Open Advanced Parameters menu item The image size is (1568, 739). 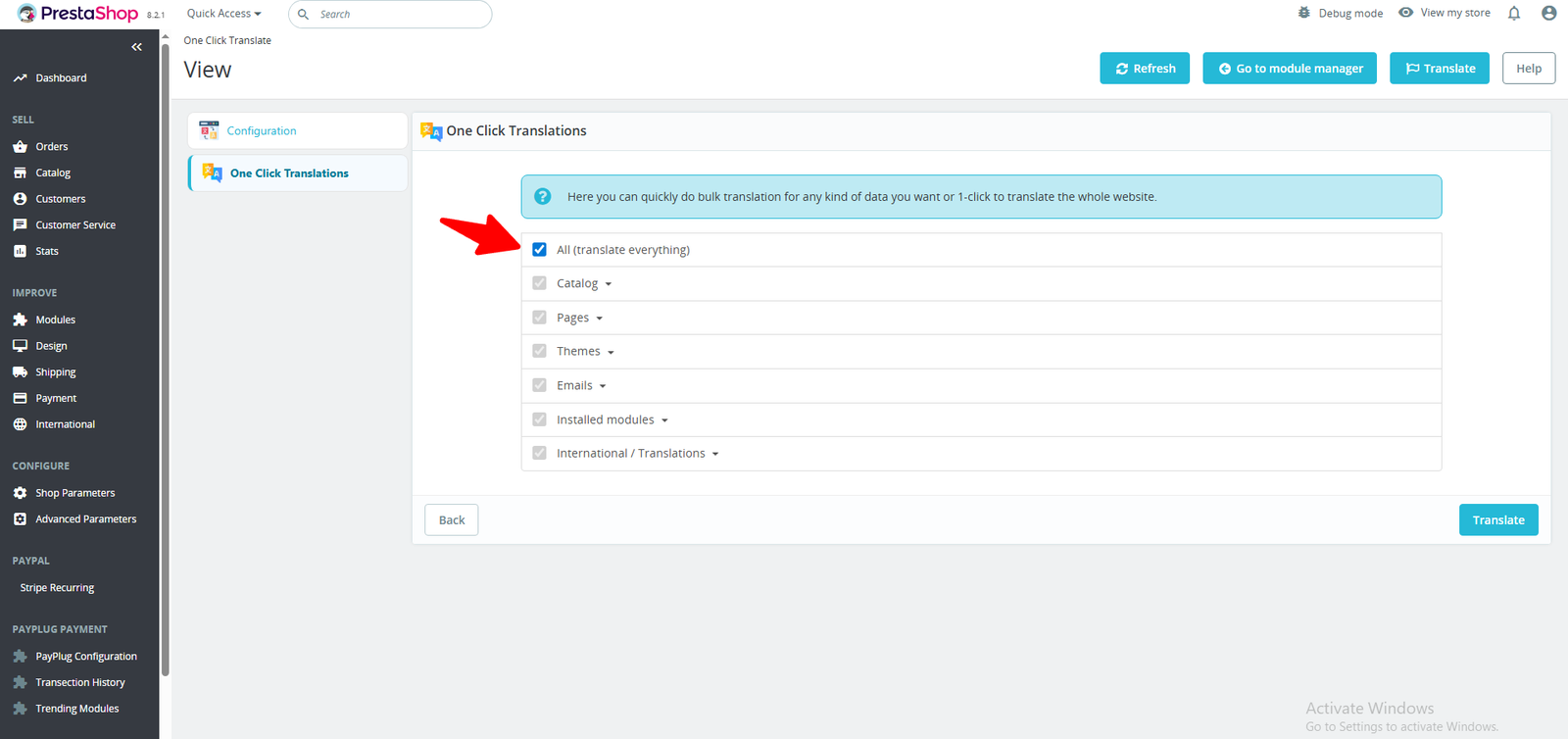point(85,519)
